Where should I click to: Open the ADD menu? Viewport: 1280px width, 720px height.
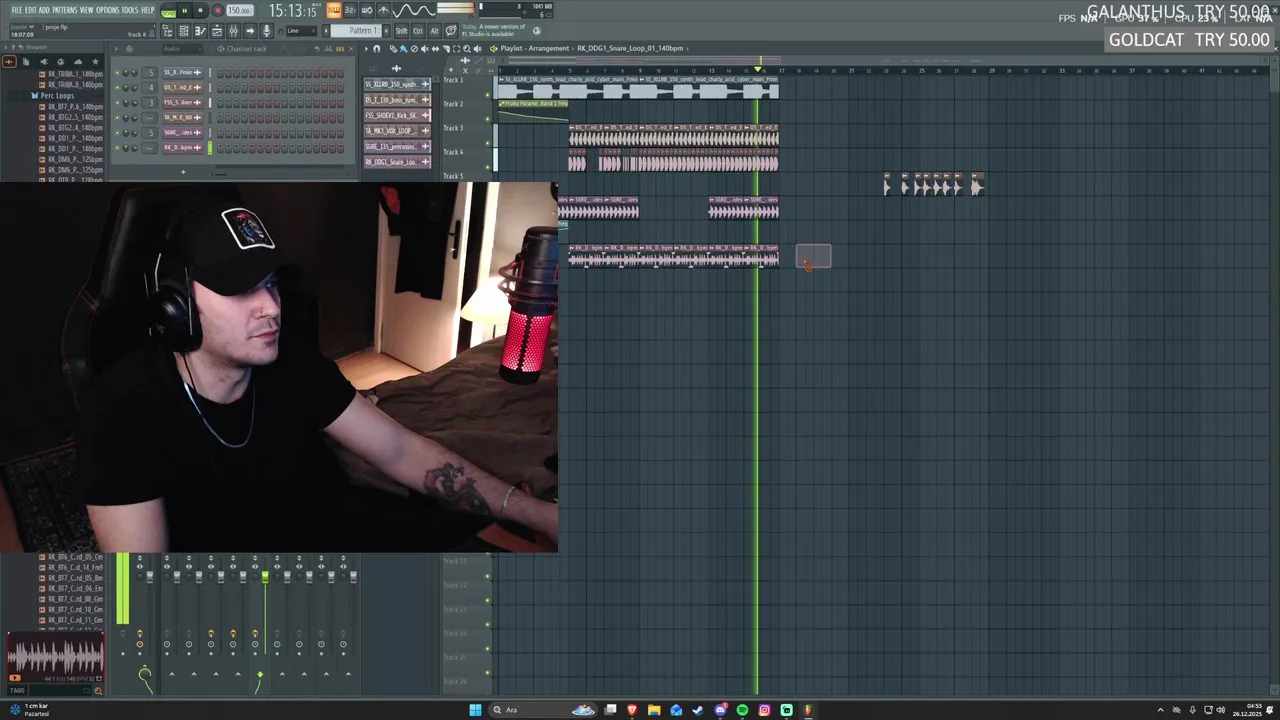click(x=44, y=10)
